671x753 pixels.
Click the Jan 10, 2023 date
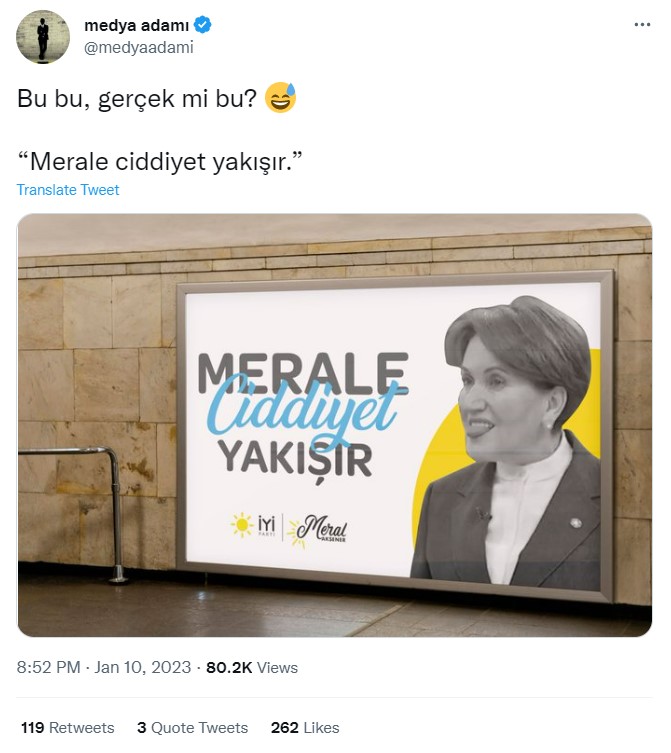pos(143,667)
